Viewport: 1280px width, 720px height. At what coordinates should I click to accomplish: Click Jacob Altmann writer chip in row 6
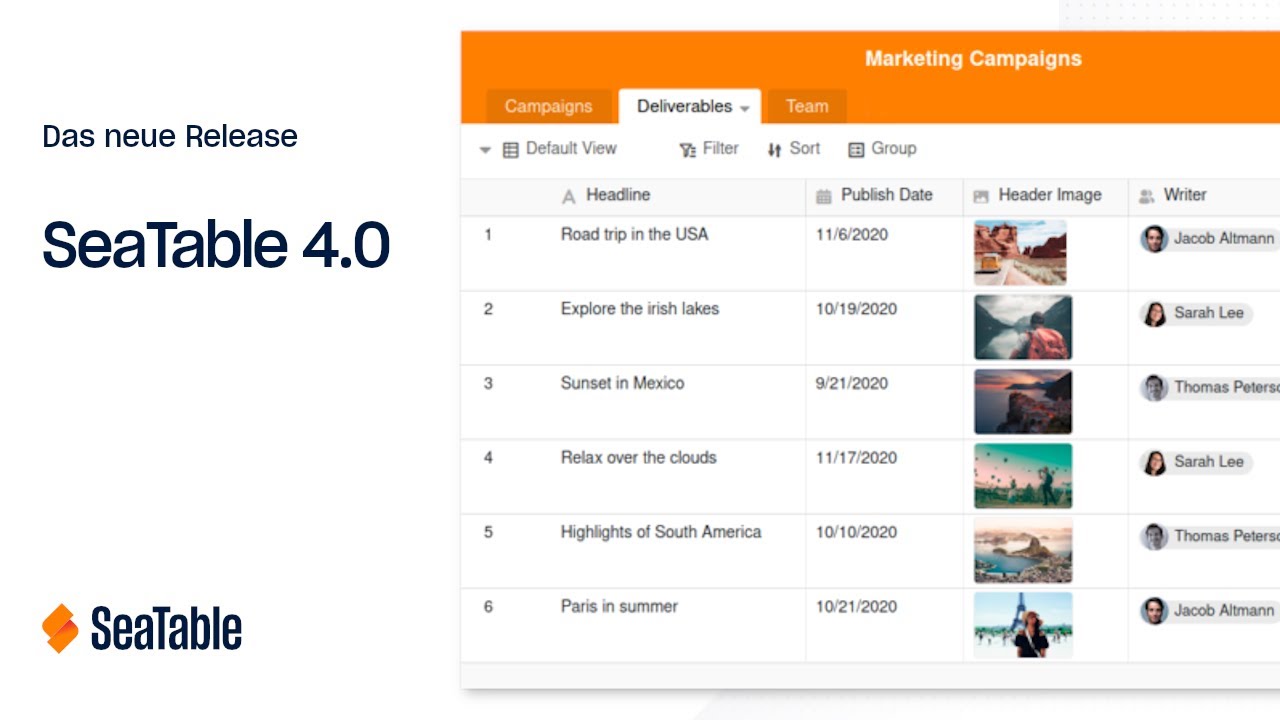click(x=1209, y=610)
